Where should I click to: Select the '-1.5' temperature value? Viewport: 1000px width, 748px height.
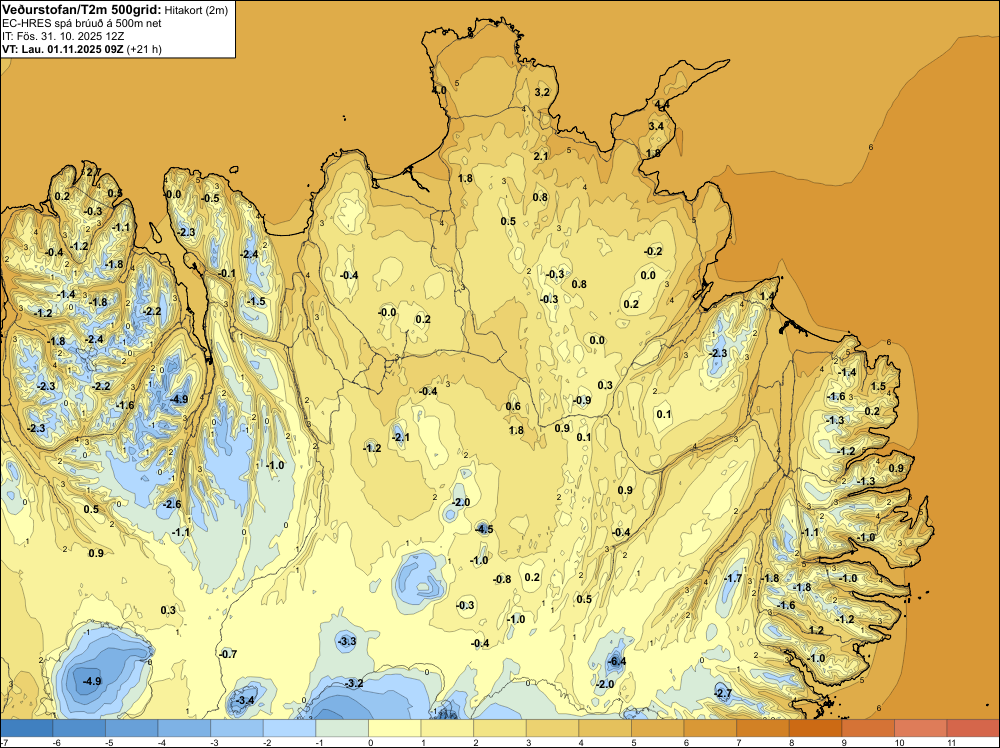(256, 302)
